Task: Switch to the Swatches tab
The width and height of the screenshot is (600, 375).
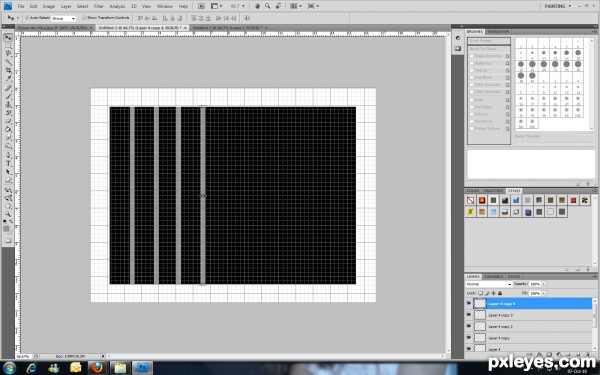Action: [x=493, y=191]
